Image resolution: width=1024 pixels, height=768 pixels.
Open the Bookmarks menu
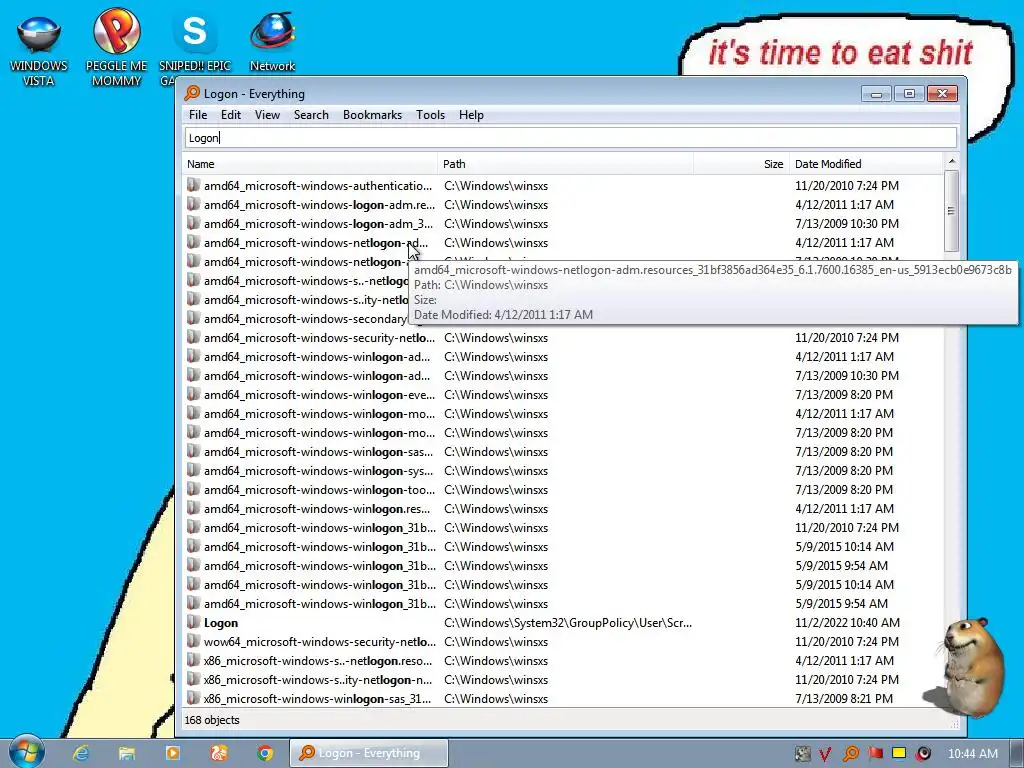(372, 115)
